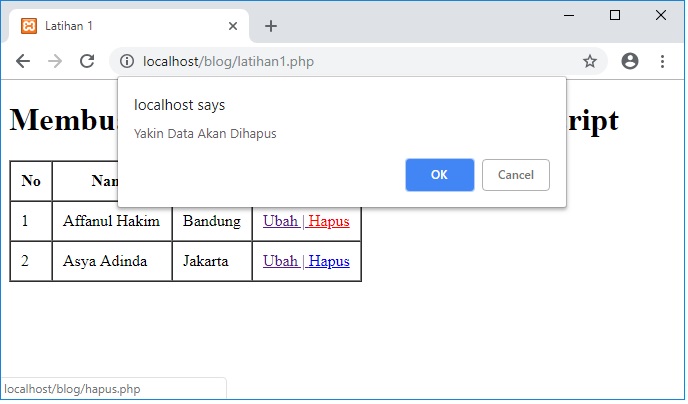Image resolution: width=688 pixels, height=404 pixels.
Task: Maximize the Chrome window
Action: 614,15
